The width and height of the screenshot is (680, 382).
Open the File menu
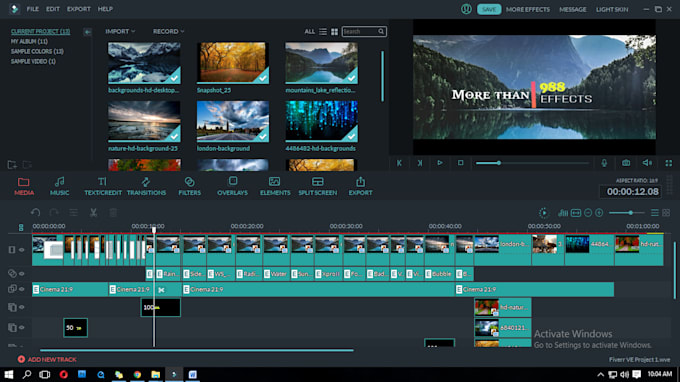pos(33,9)
